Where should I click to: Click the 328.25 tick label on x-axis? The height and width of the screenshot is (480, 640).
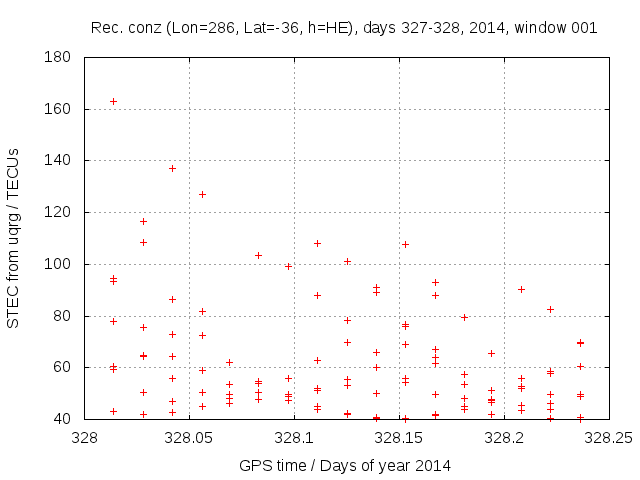click(609, 438)
